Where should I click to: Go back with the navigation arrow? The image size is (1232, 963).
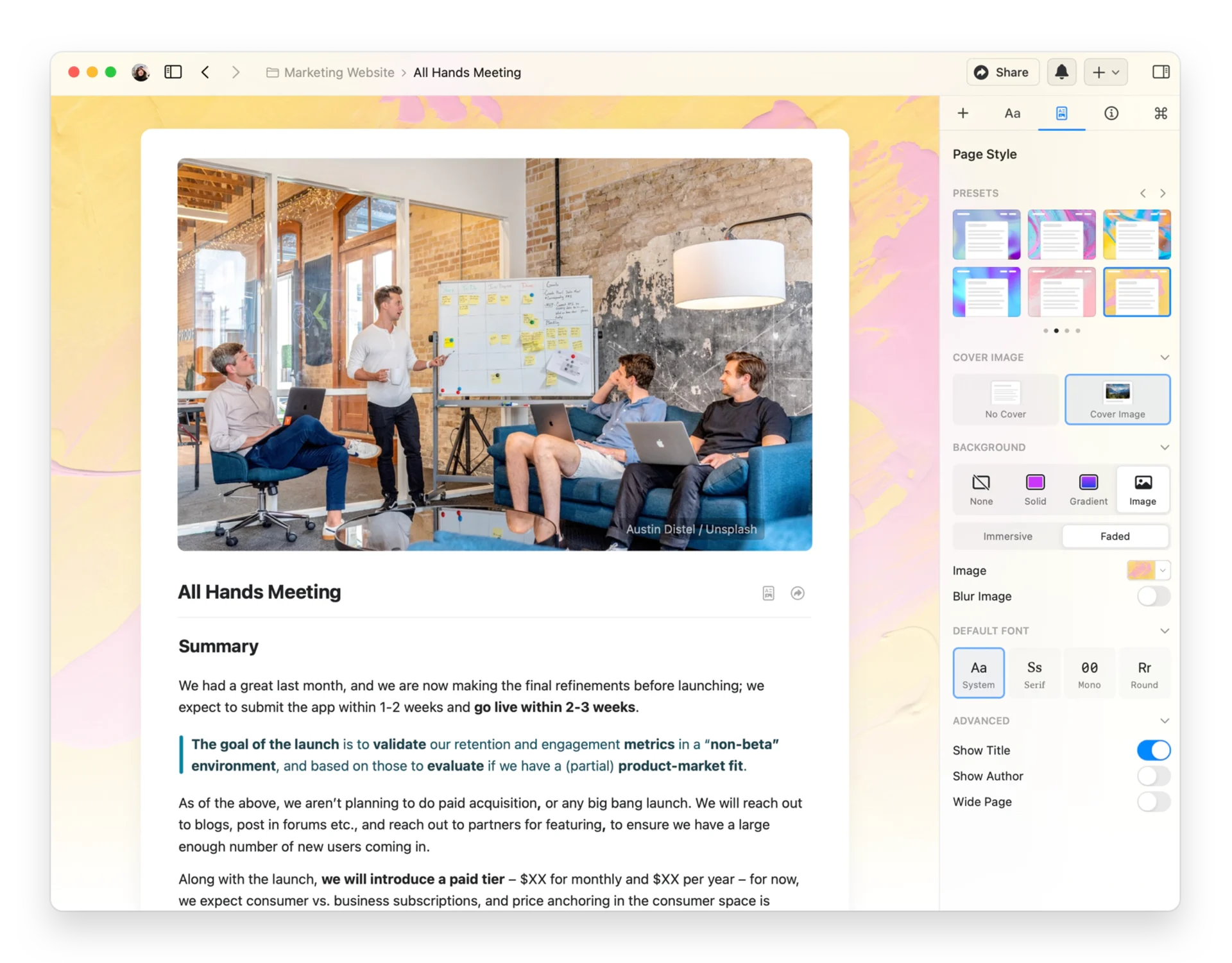click(x=205, y=72)
